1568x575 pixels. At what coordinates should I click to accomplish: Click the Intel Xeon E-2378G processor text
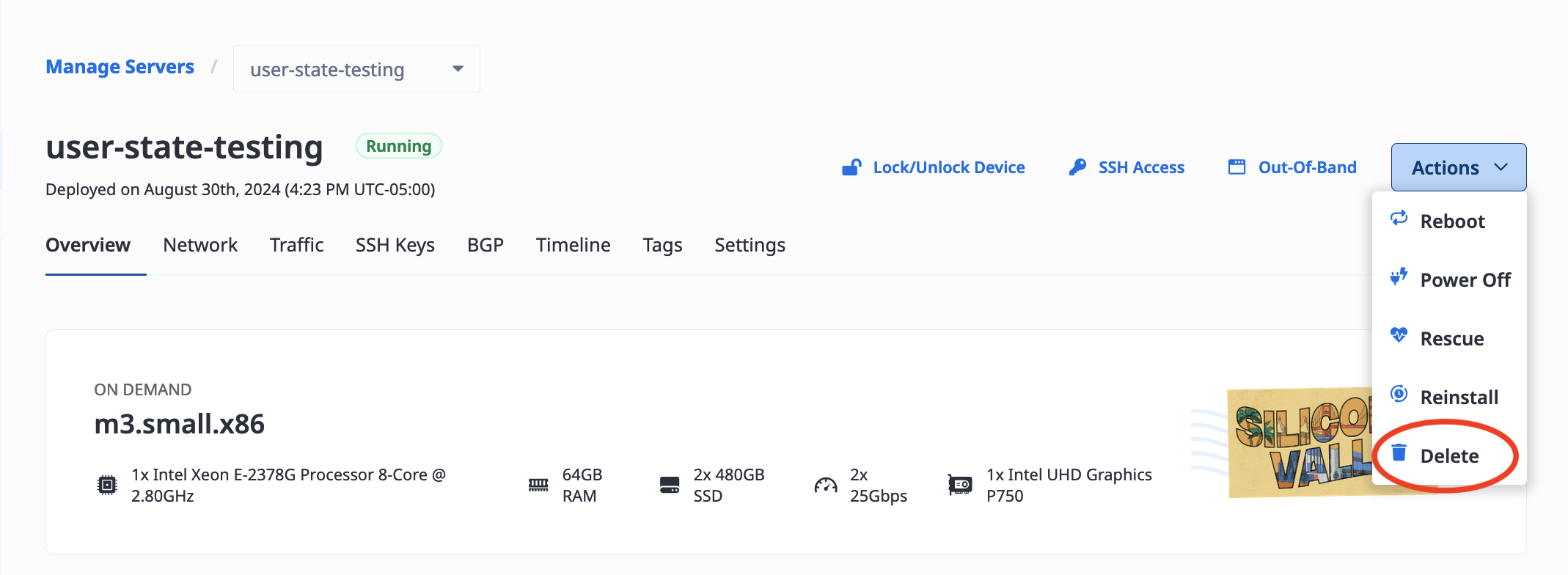(x=289, y=485)
